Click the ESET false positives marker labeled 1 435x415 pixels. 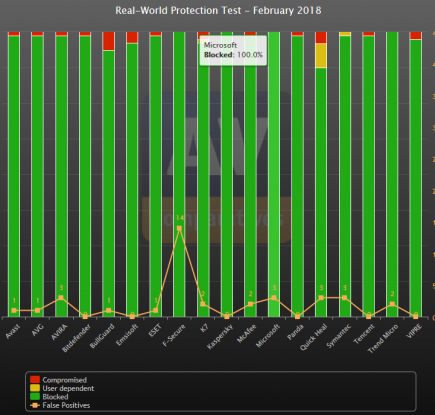(156, 310)
